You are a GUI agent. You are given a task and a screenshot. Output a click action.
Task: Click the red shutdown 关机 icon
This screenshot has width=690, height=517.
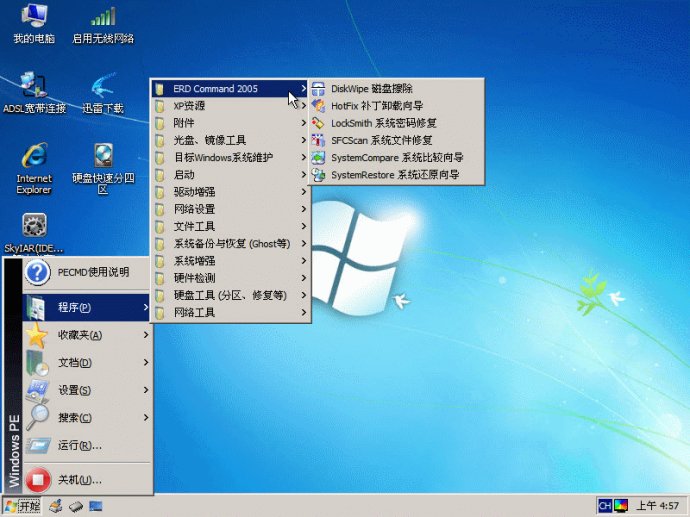38,479
